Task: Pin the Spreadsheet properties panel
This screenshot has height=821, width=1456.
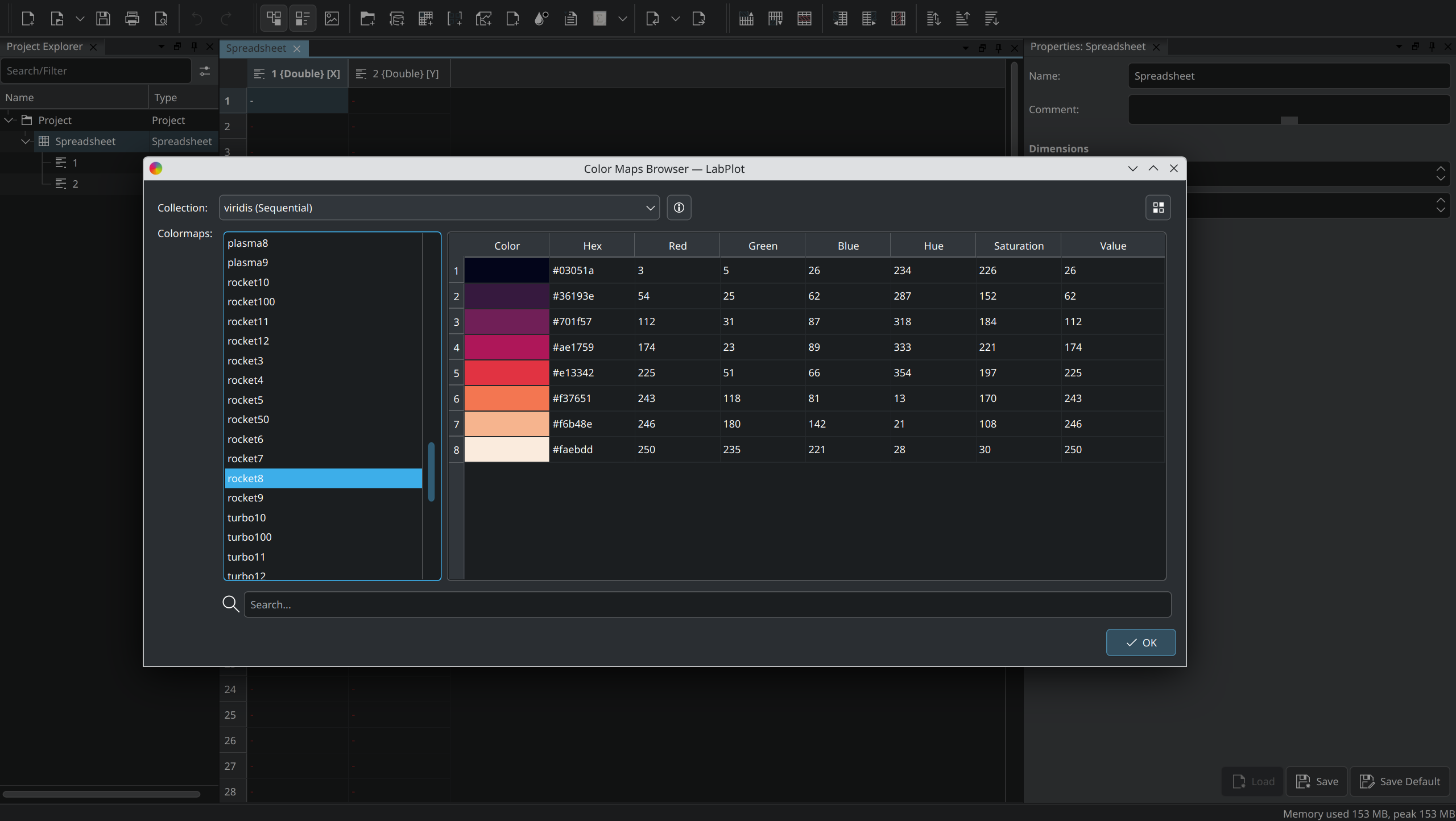Action: pos(1432,47)
